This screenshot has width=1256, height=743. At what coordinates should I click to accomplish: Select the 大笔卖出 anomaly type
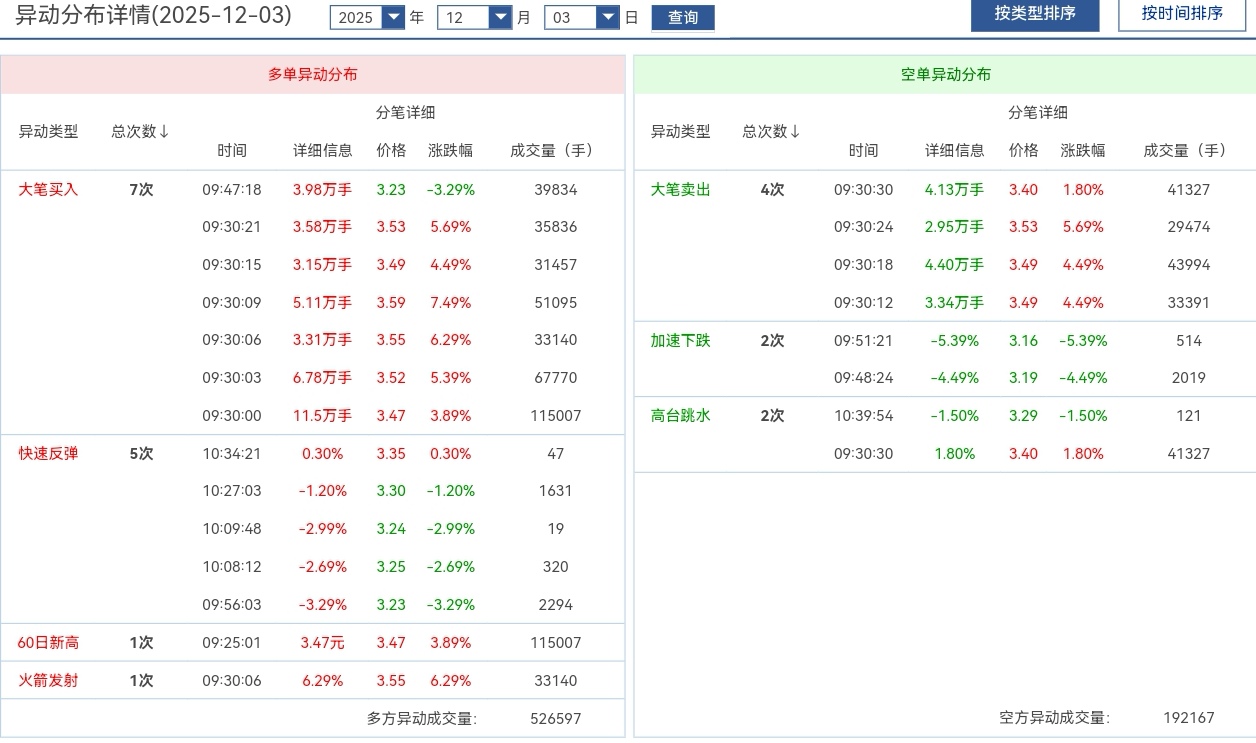pos(680,189)
